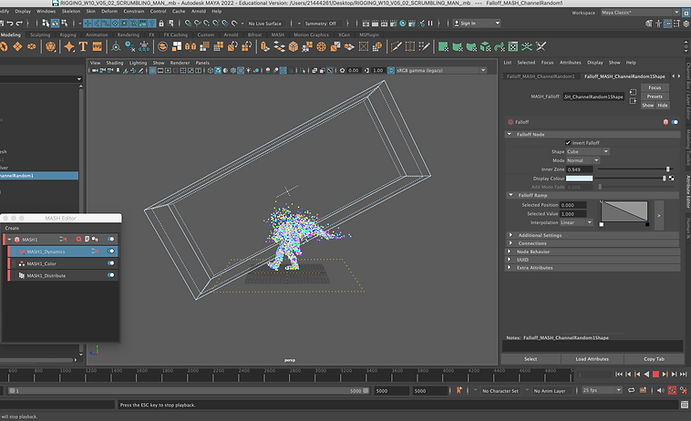The height and width of the screenshot is (421, 691).
Task: Click the Display Colour checker map button
Action: click(672, 178)
